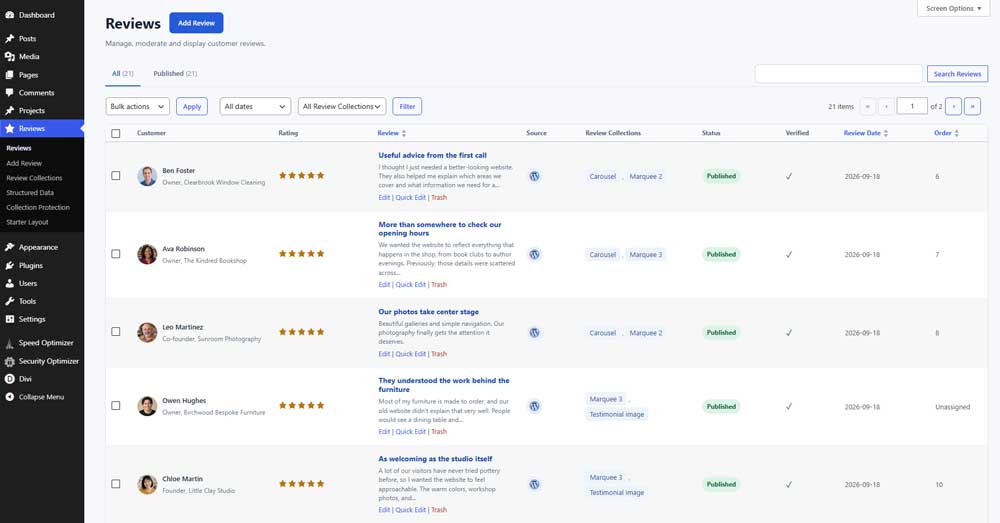This screenshot has height=523, width=1000.
Task: Click Leo Martinez's avatar thumbnail
Action: (x=147, y=332)
